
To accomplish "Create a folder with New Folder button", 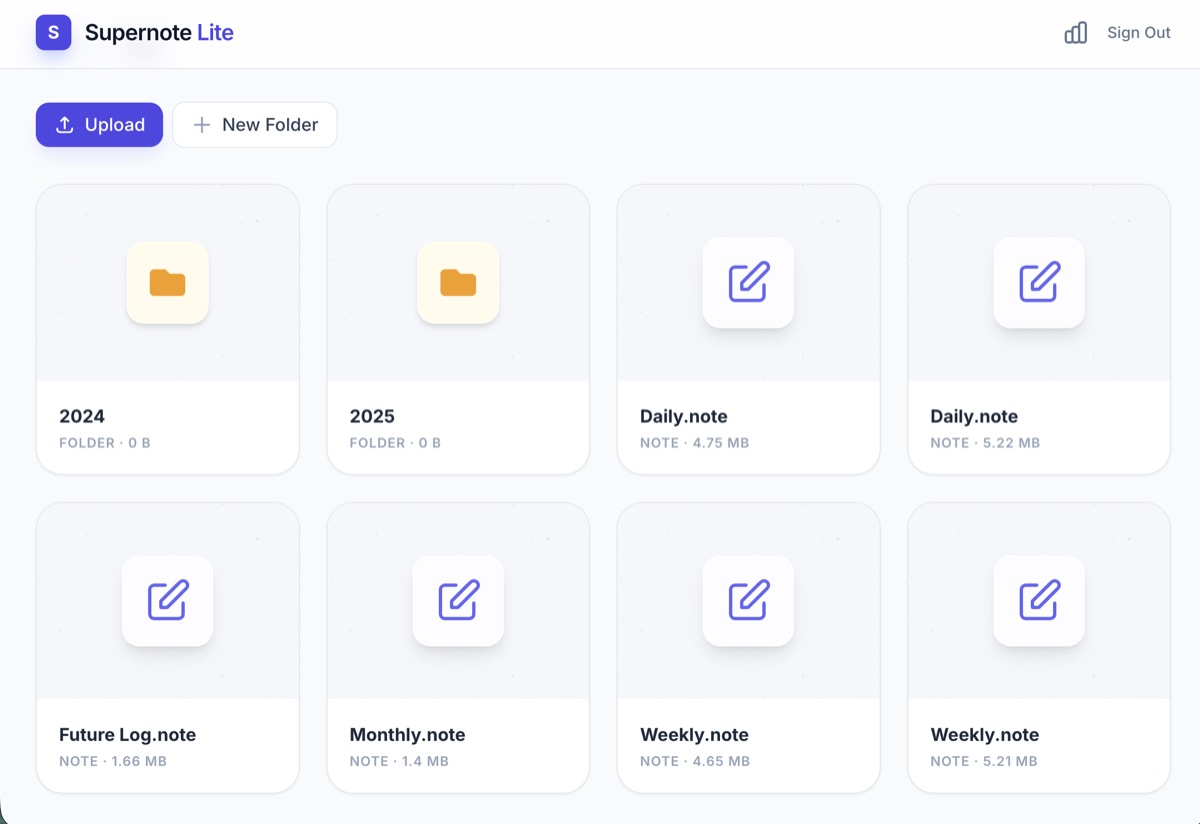I will (255, 125).
